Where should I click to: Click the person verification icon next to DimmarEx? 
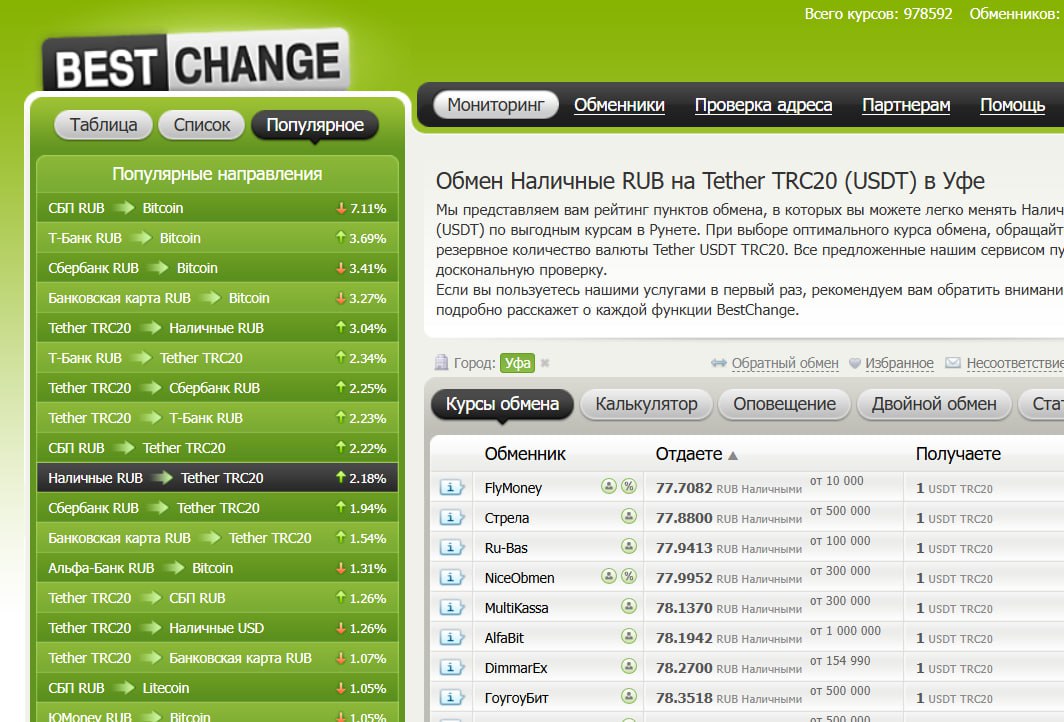pos(629,666)
